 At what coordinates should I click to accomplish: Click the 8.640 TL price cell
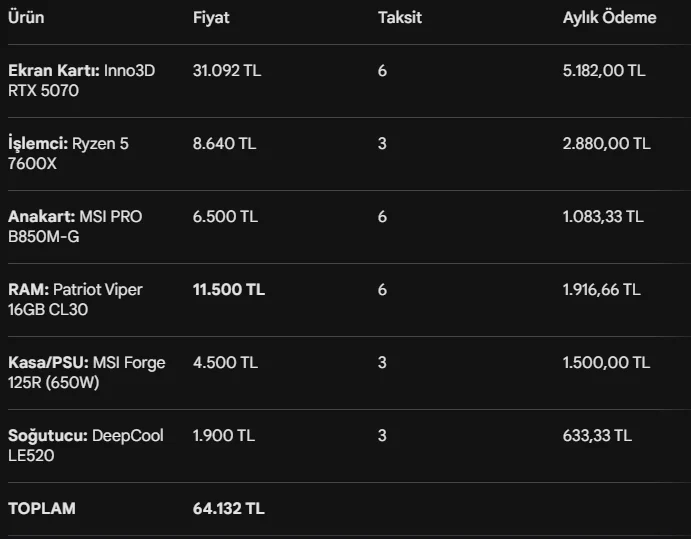[224, 144]
